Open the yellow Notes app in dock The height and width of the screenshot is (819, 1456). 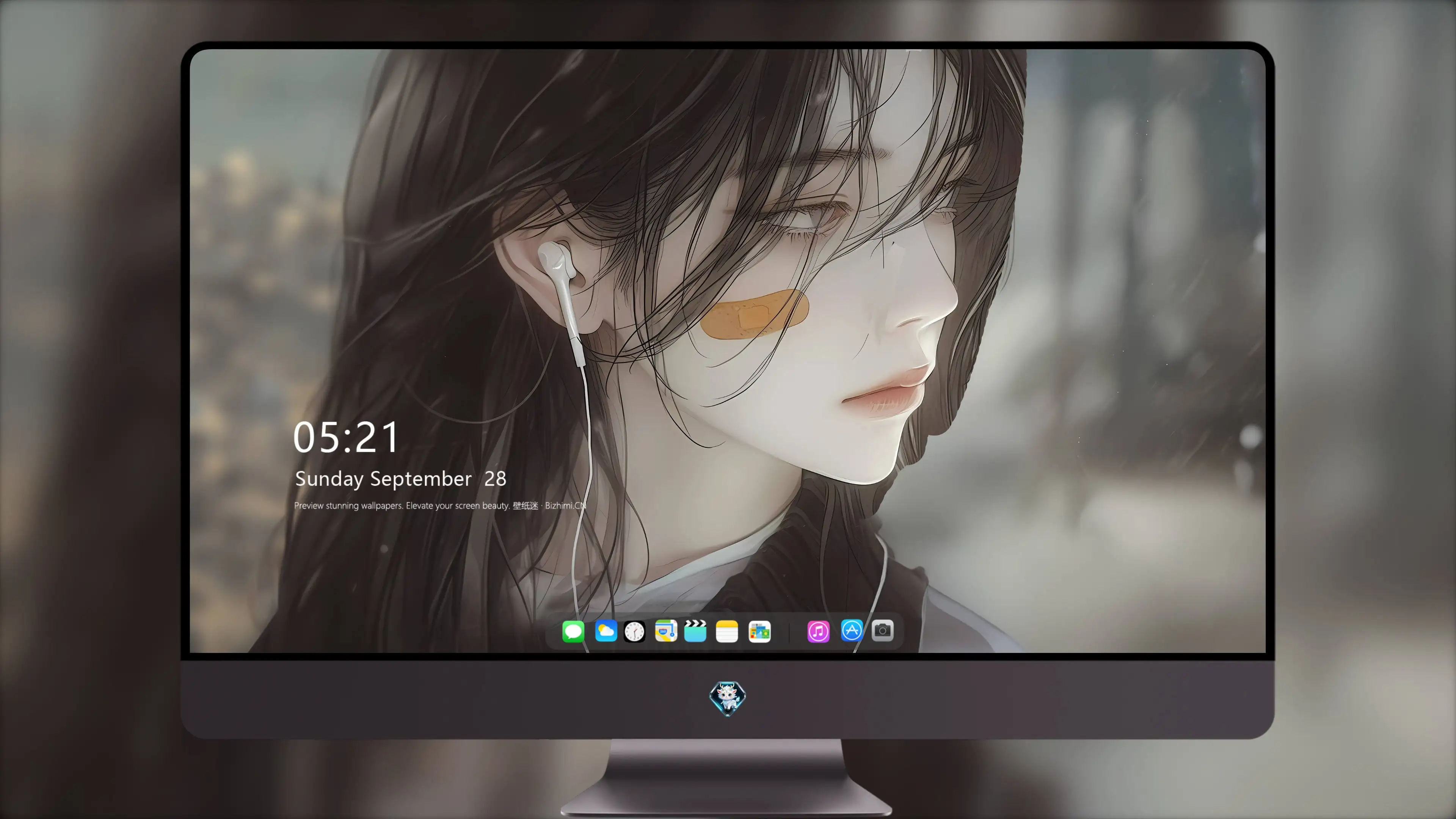coord(727,631)
